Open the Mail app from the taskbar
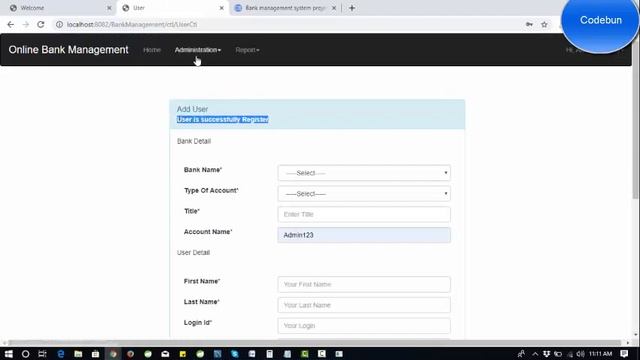640x360 pixels. (x=165, y=354)
